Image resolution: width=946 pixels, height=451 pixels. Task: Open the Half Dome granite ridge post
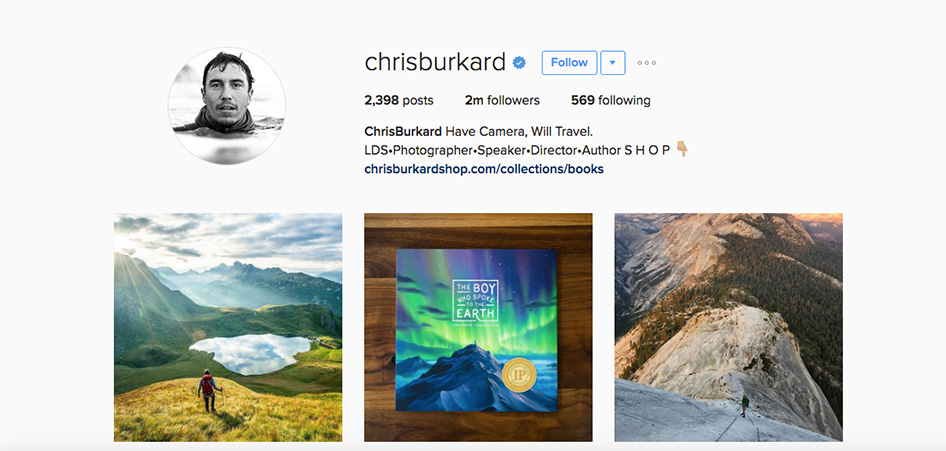click(729, 327)
